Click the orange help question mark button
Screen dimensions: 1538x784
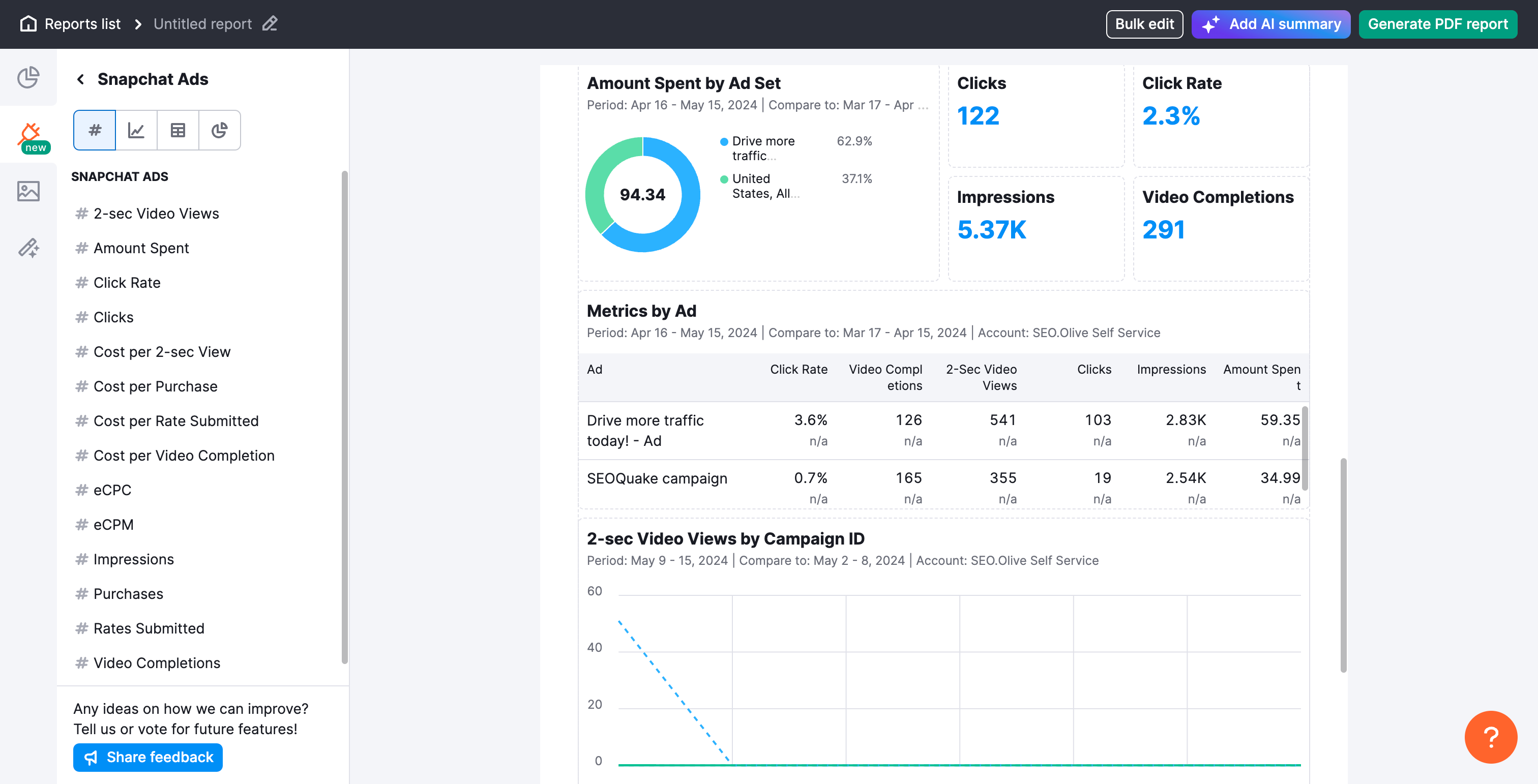[x=1490, y=737]
